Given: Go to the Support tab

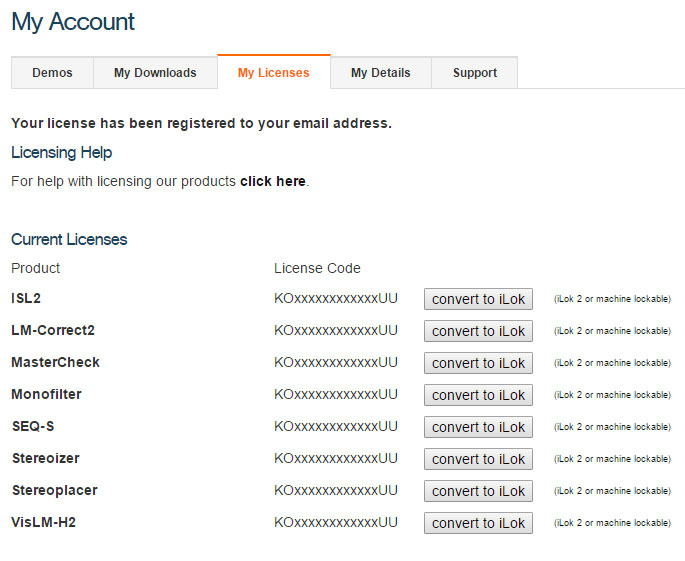Looking at the screenshot, I should tap(474, 73).
